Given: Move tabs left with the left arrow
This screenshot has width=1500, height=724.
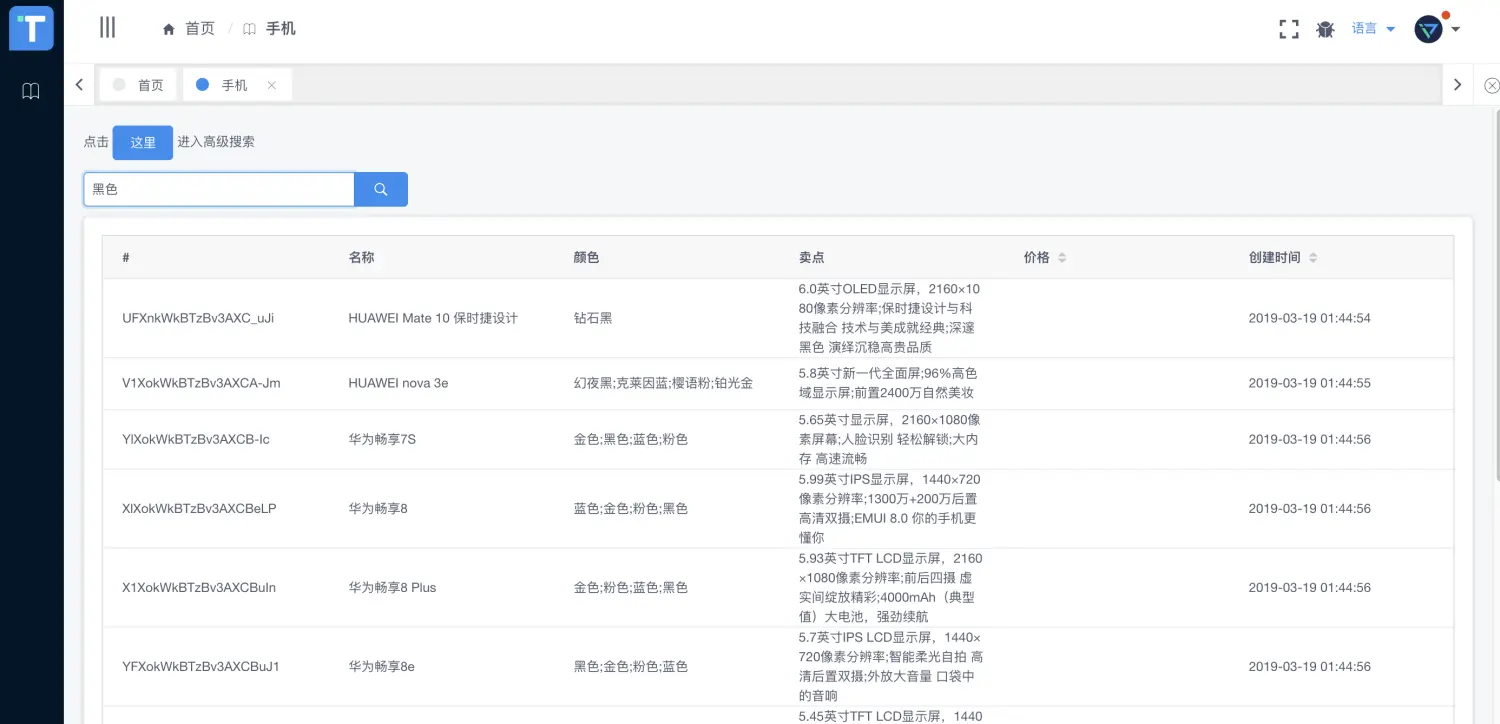Looking at the screenshot, I should [79, 85].
